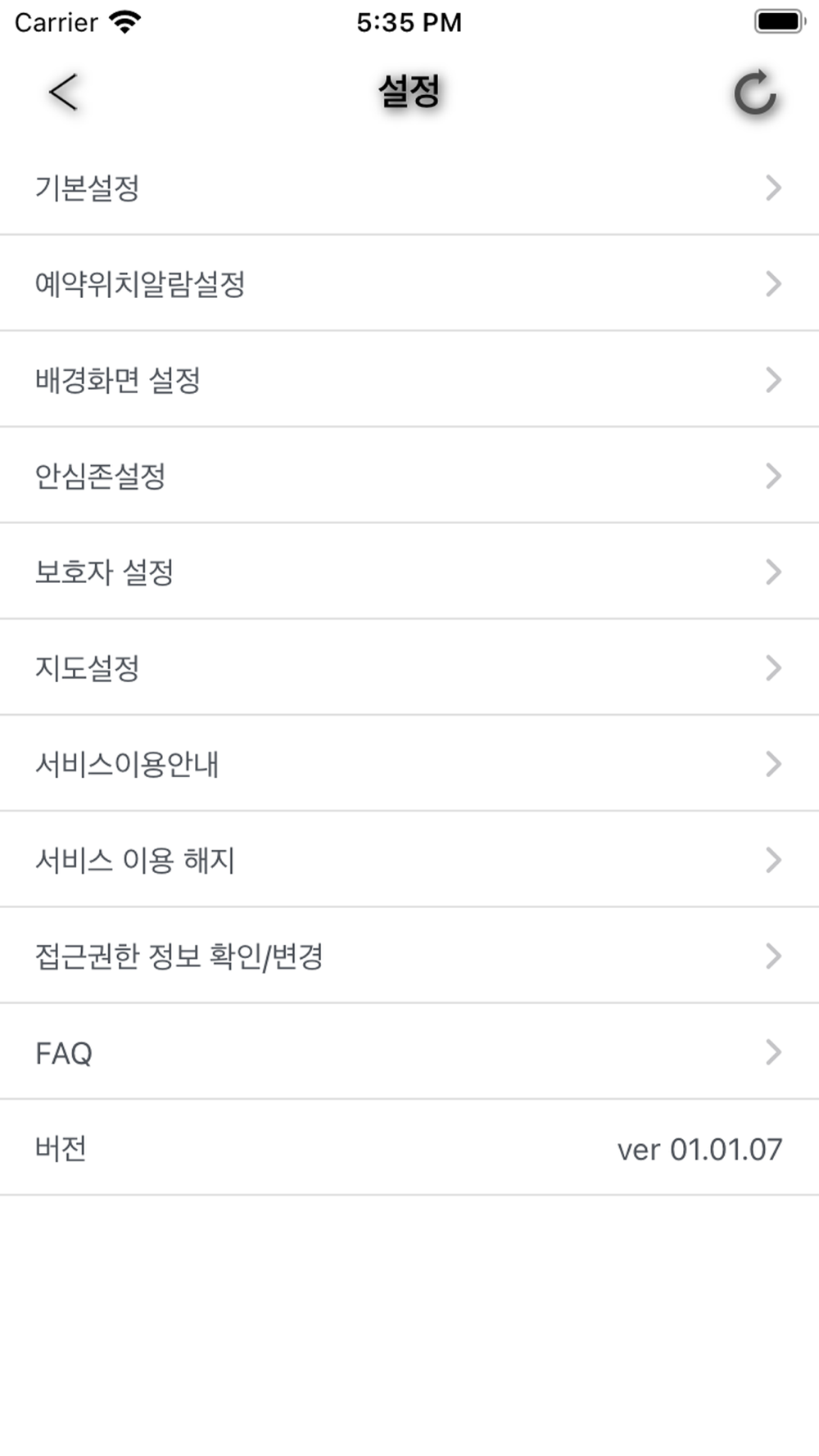Open 지도설정 menu item
The width and height of the screenshot is (819, 1456).
point(409,667)
